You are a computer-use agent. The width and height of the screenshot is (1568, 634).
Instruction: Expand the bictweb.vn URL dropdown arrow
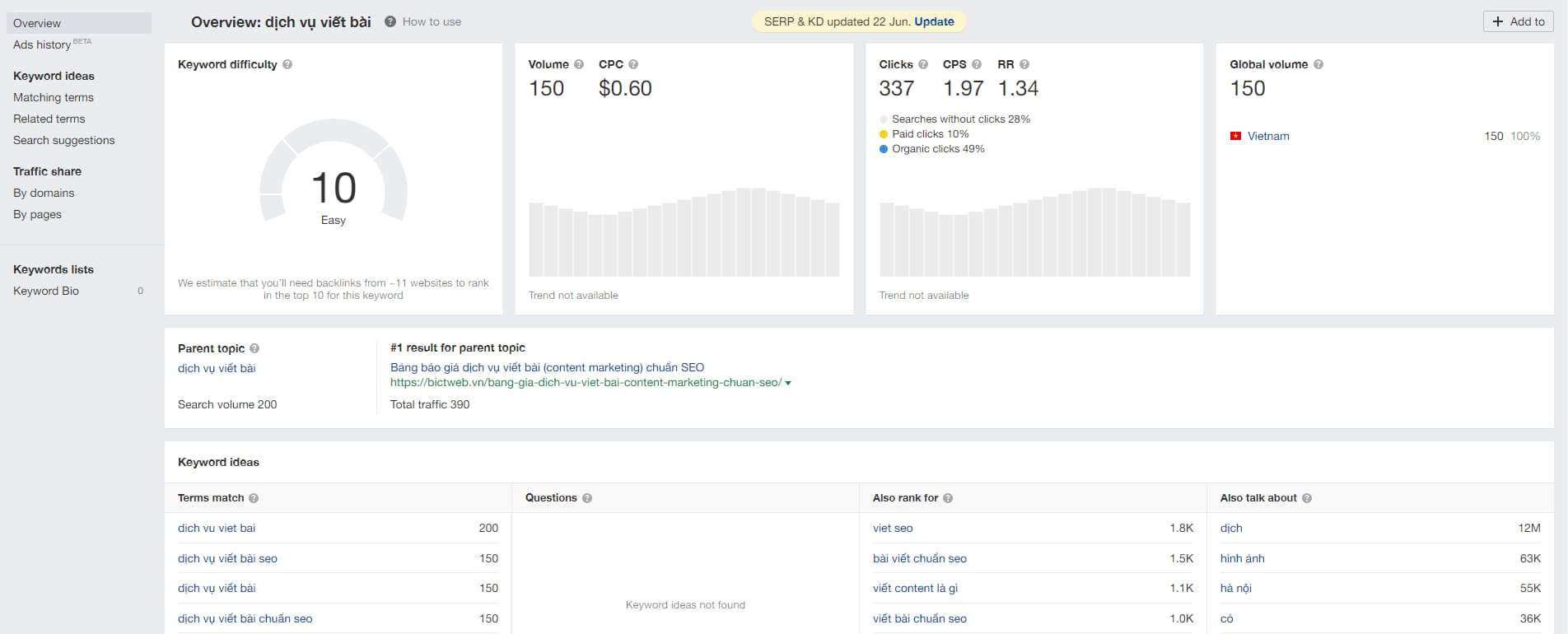[788, 383]
